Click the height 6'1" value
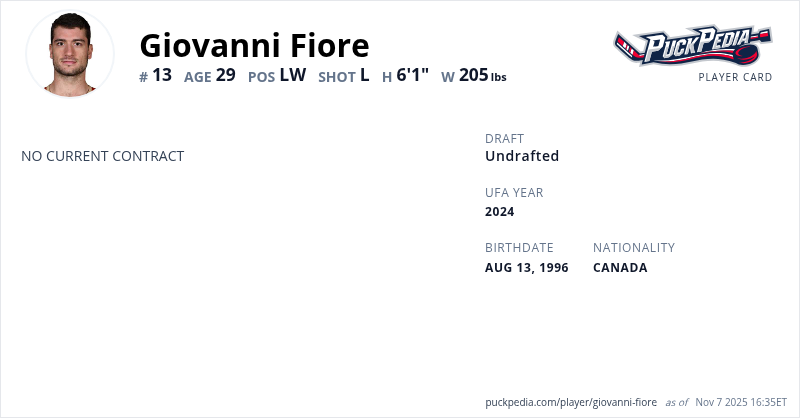The image size is (800, 418). (413, 75)
